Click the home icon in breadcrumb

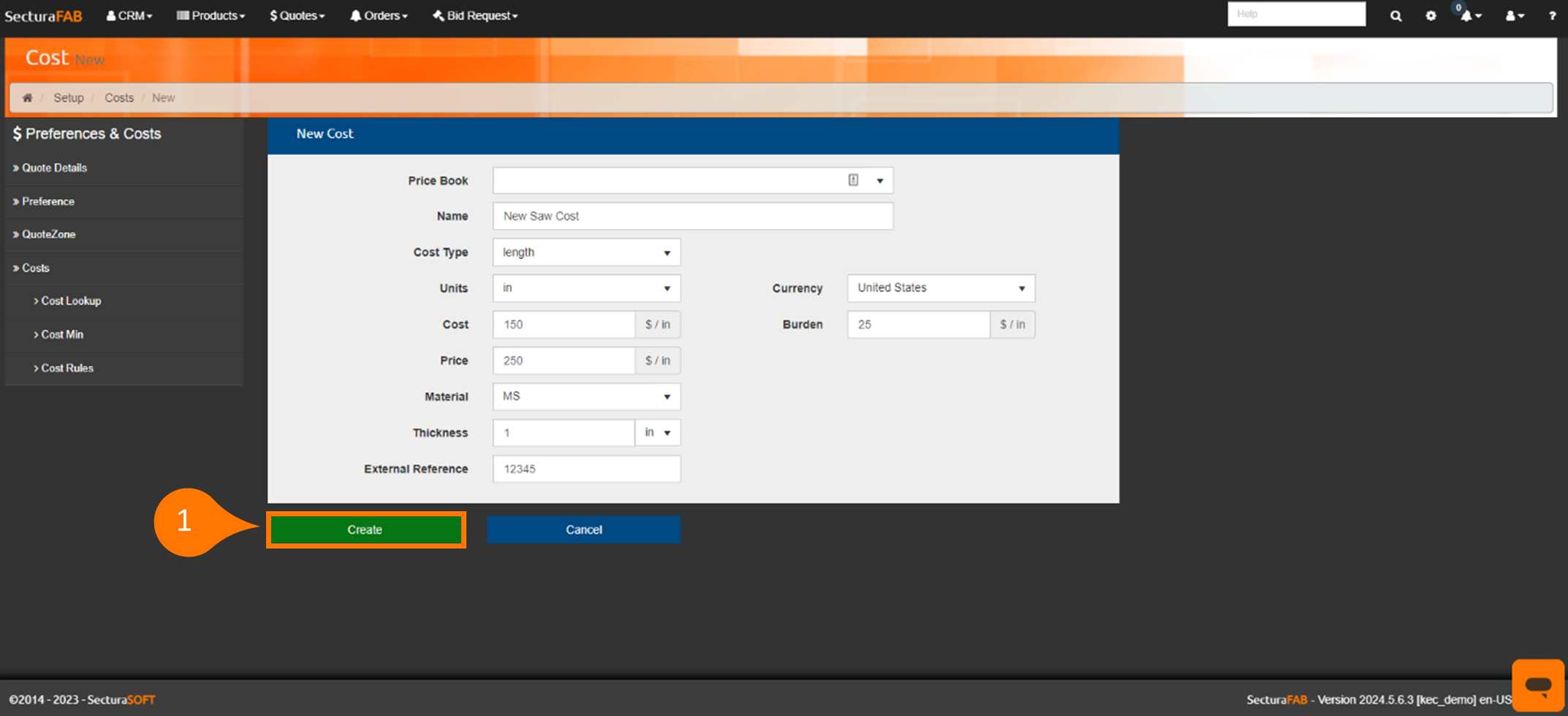click(27, 98)
